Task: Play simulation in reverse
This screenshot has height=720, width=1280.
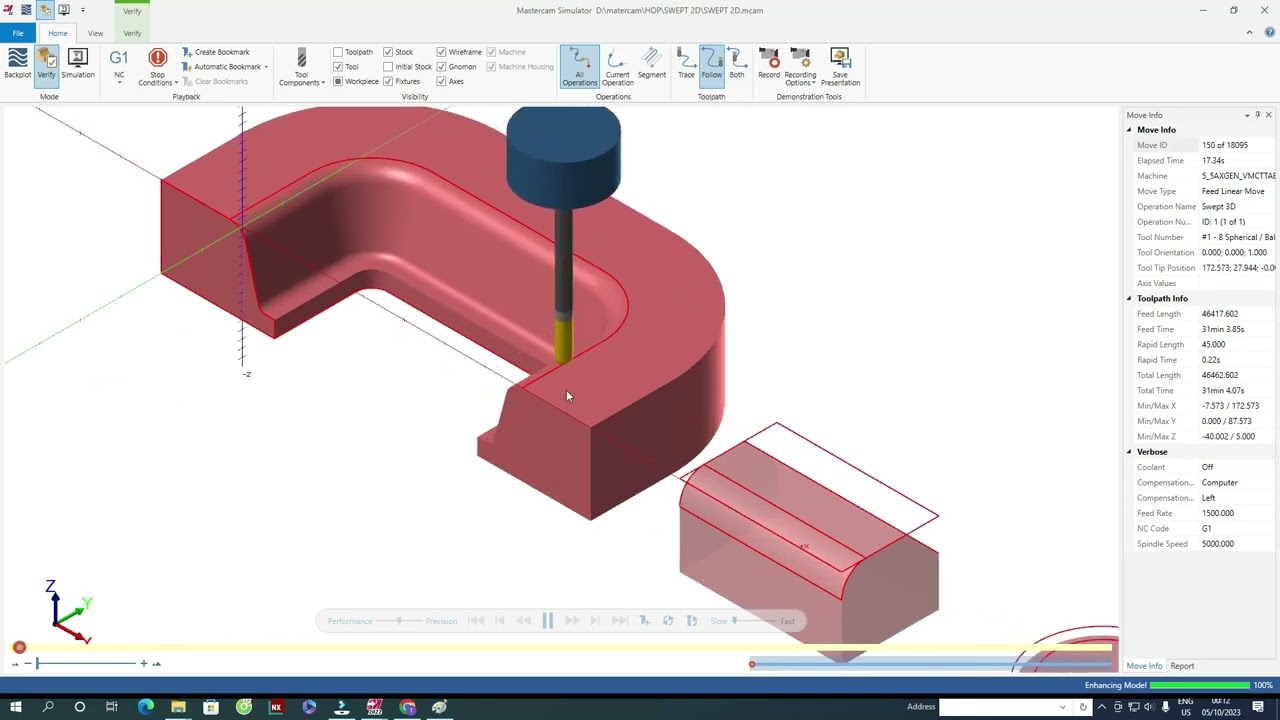Action: click(523, 621)
